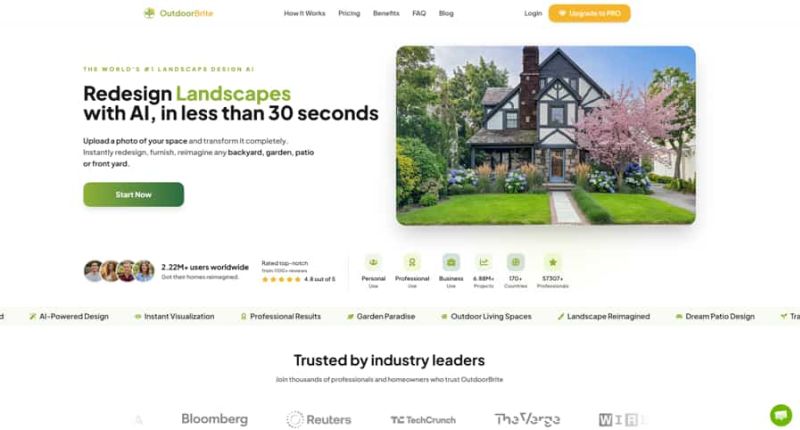This screenshot has height=430, width=800.
Task: Click the user avatars group
Action: [x=119, y=271]
